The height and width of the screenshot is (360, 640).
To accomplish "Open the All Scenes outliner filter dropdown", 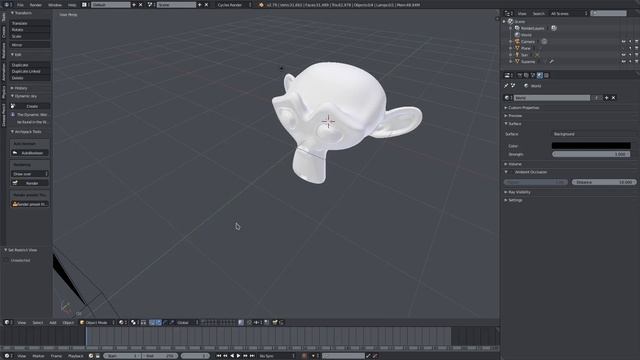I will point(569,13).
